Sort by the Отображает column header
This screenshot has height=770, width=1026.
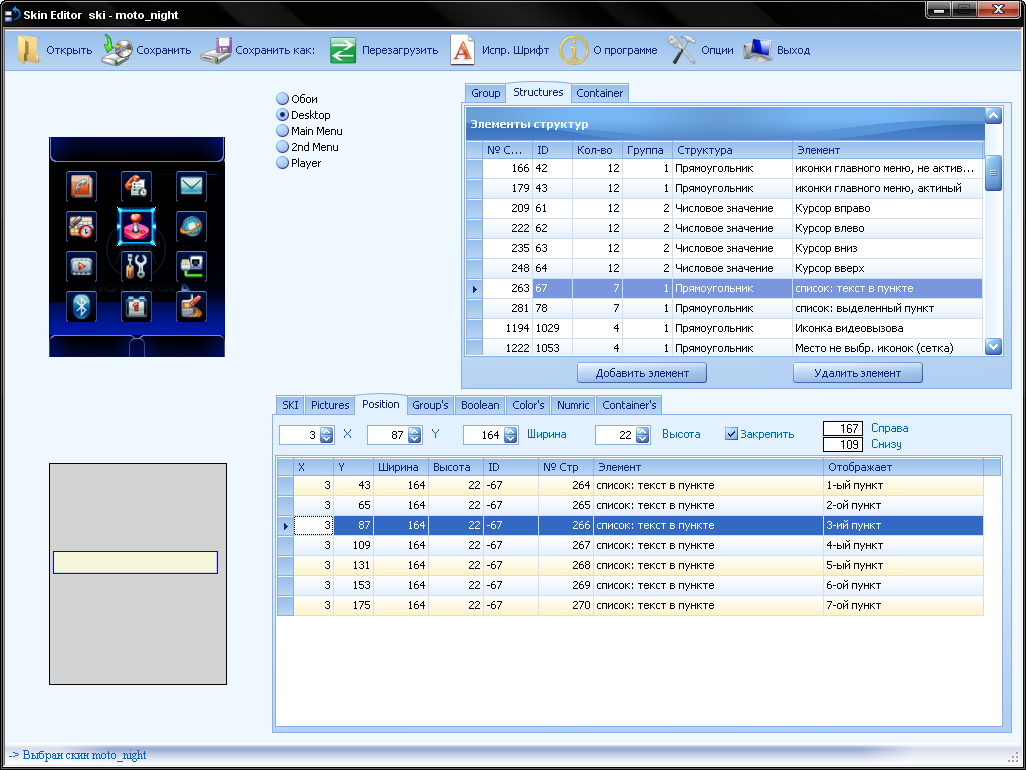point(903,467)
